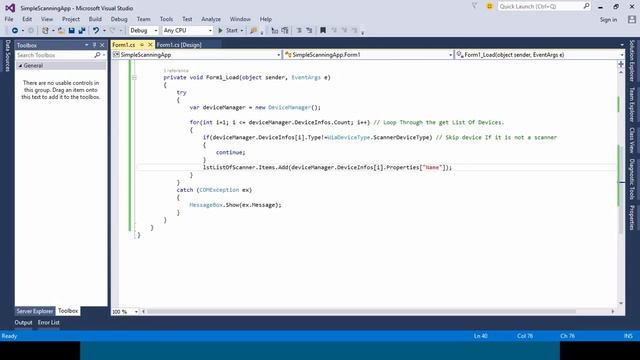Open the Help menu

point(266,19)
